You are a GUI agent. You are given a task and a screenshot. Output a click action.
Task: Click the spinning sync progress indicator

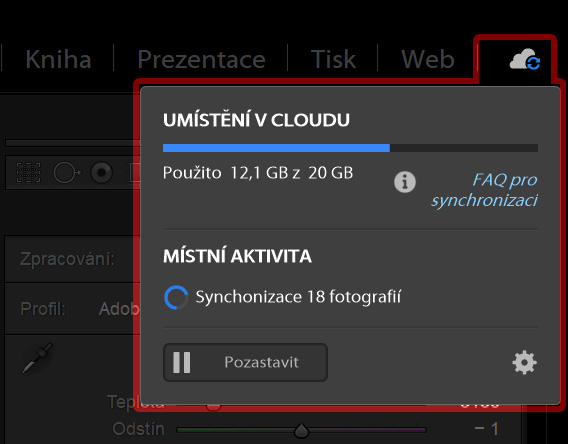pyautogui.click(x=176, y=297)
